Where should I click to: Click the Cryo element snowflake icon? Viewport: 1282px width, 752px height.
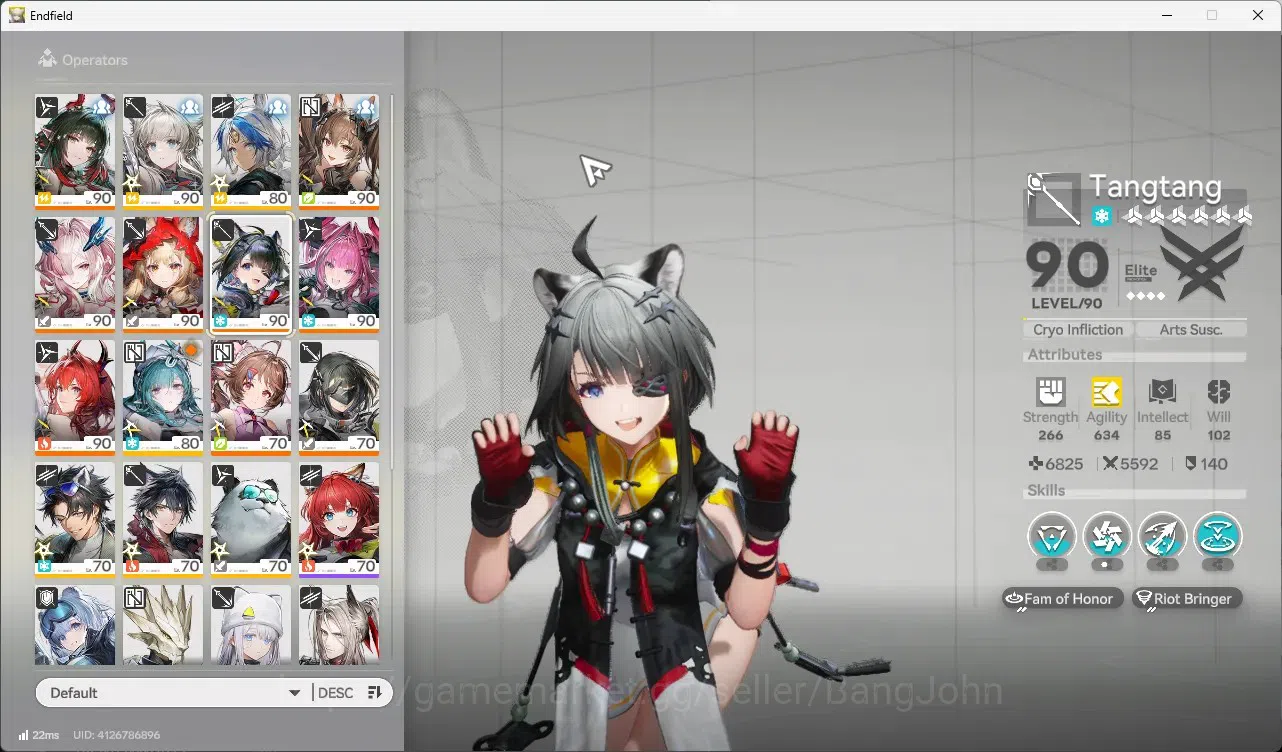(1101, 216)
